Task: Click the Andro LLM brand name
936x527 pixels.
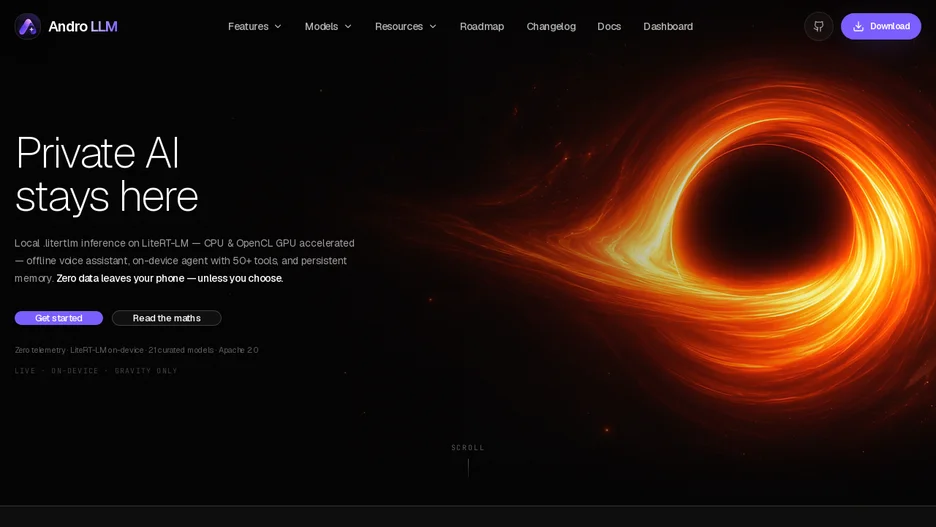Action: point(83,26)
